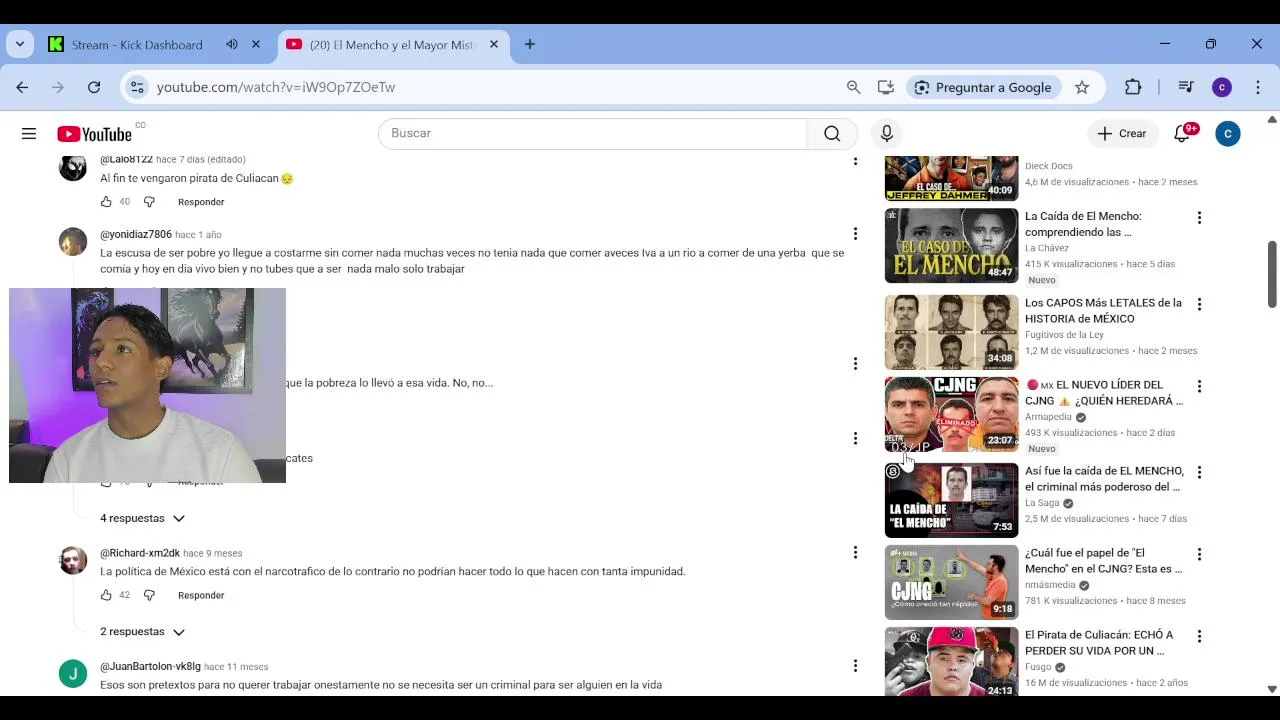Open Los CAPOS Más LETALES video thumbnail

coord(951,332)
